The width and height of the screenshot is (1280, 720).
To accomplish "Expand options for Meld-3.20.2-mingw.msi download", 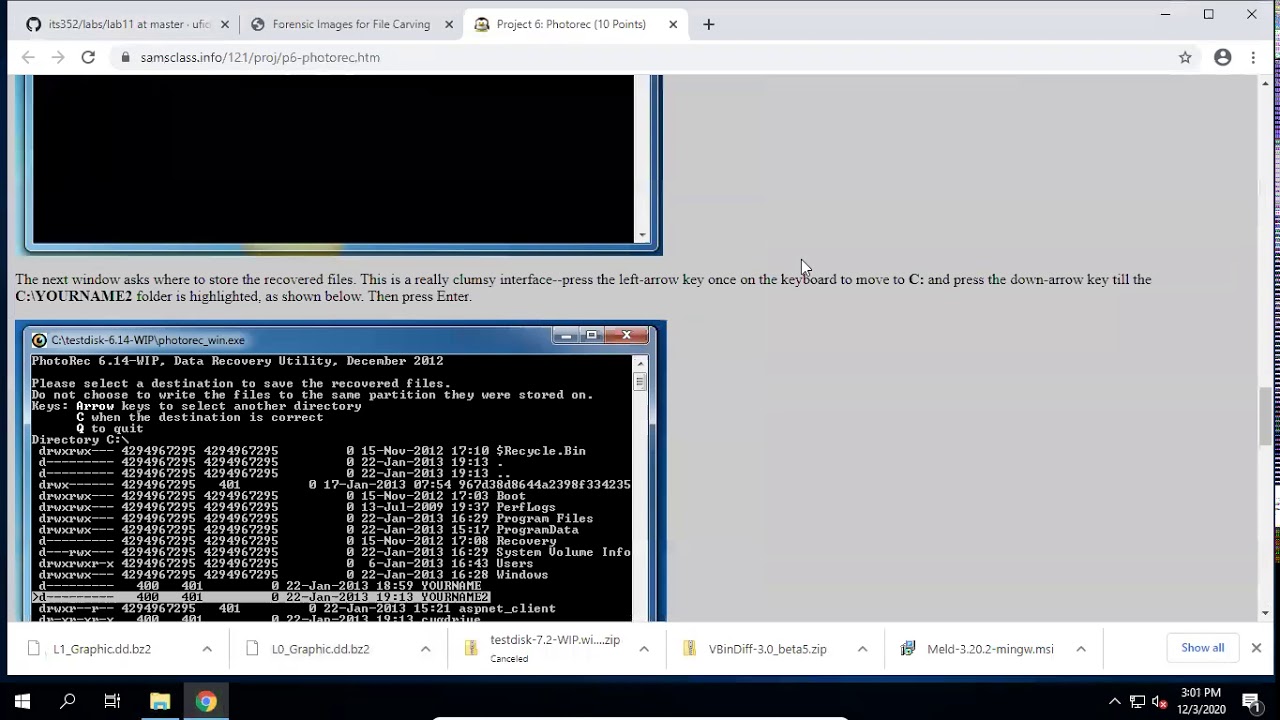I will (1081, 649).
